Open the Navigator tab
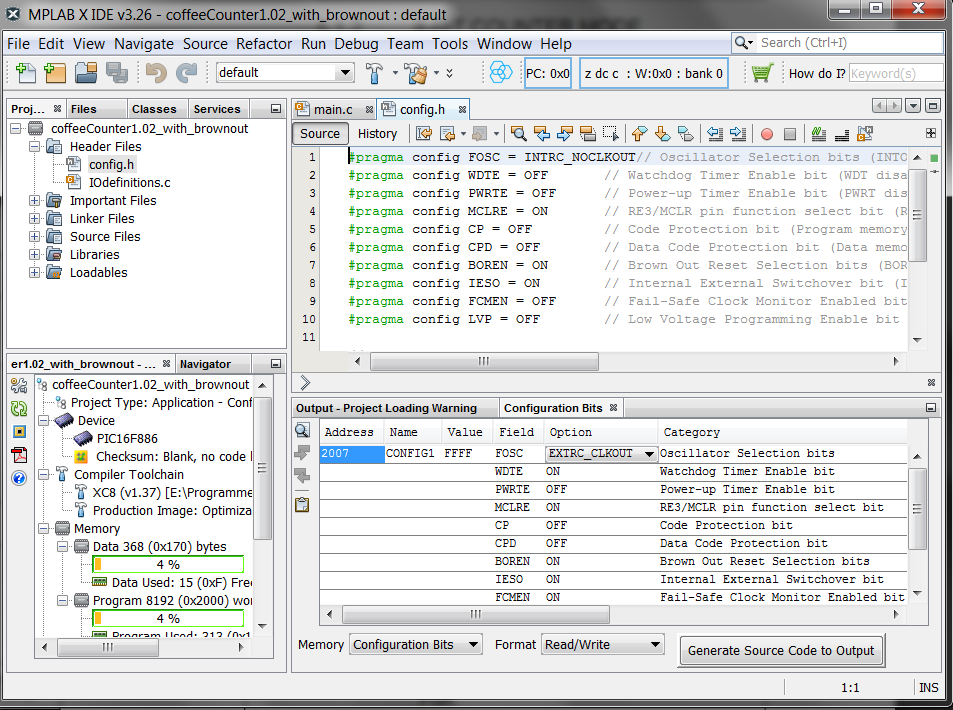This screenshot has height=710, width=953. [x=205, y=364]
